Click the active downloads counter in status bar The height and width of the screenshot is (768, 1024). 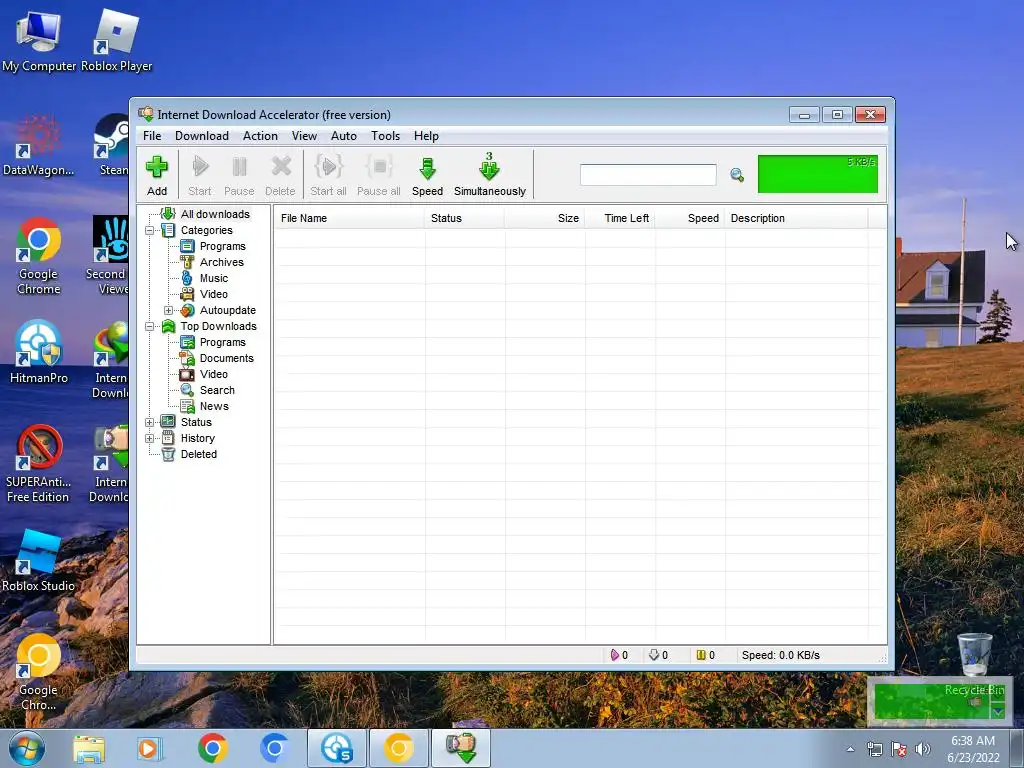[619, 655]
